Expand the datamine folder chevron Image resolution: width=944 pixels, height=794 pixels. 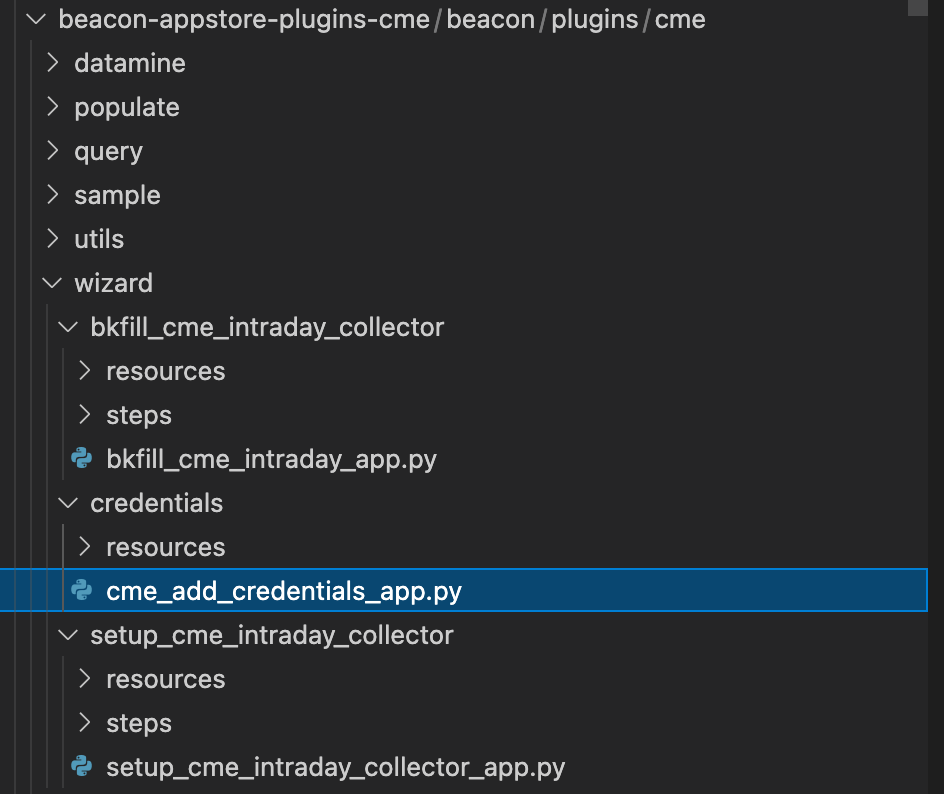[53, 63]
